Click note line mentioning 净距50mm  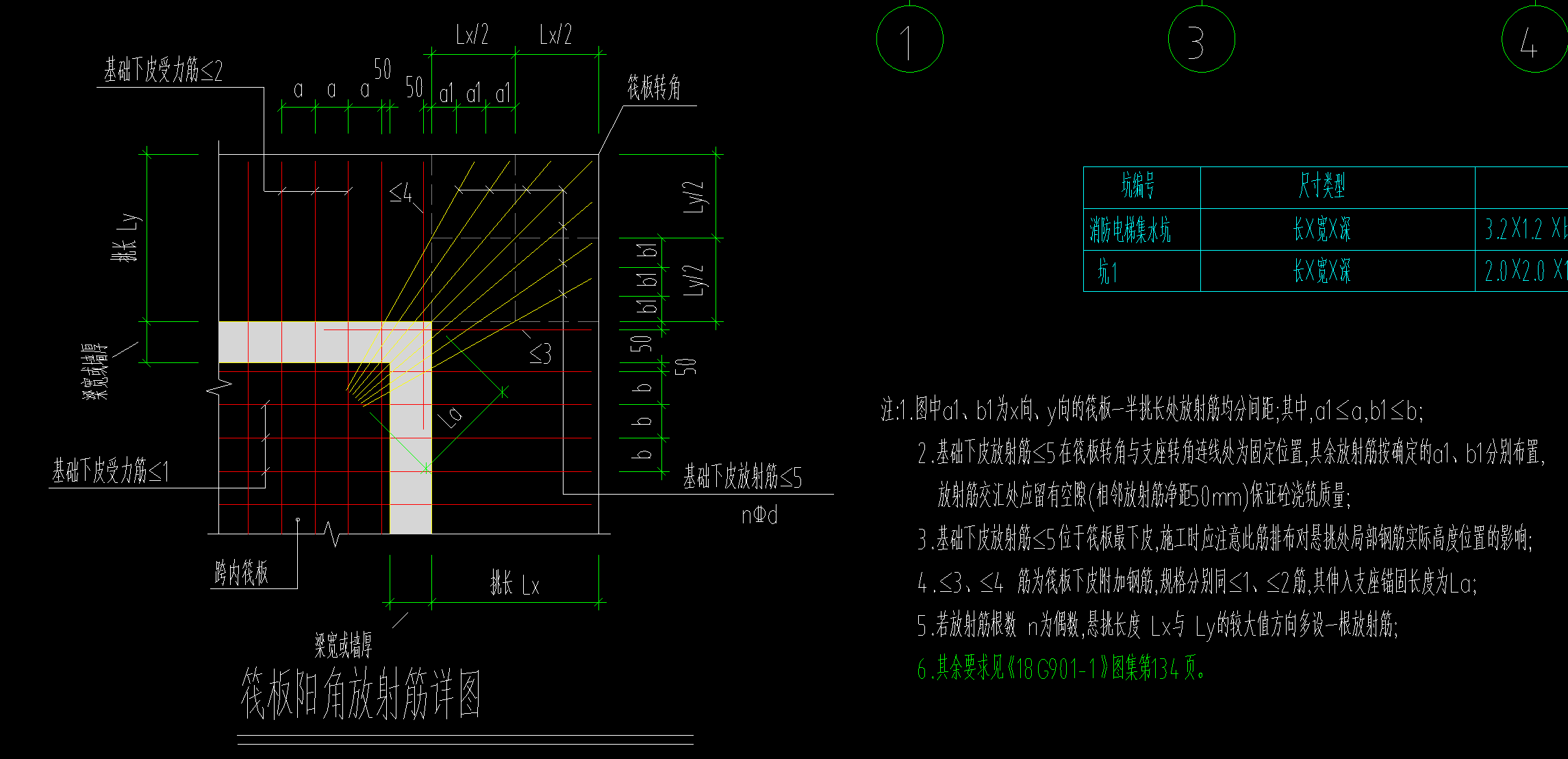click(1143, 495)
